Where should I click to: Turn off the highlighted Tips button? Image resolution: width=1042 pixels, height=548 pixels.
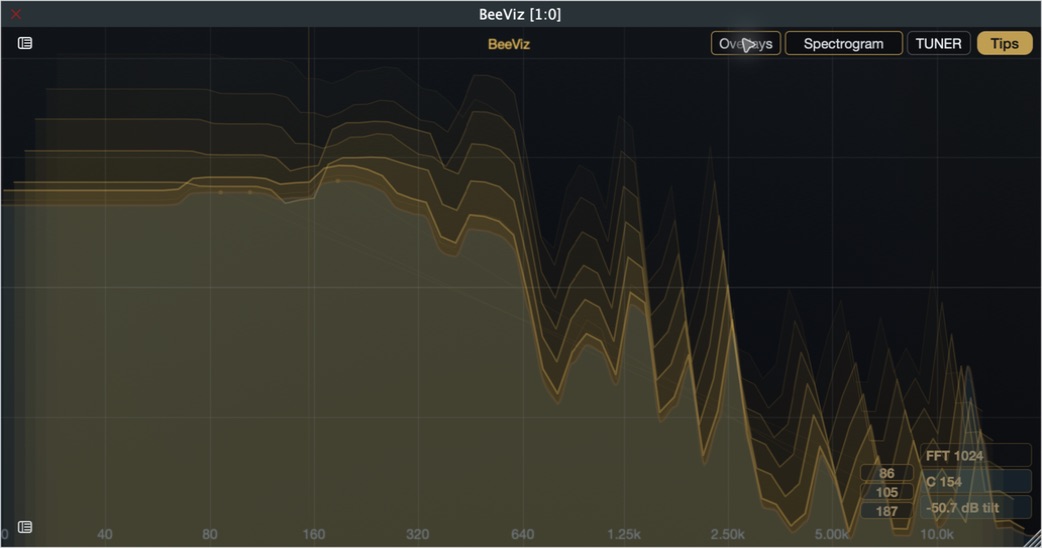point(1004,44)
